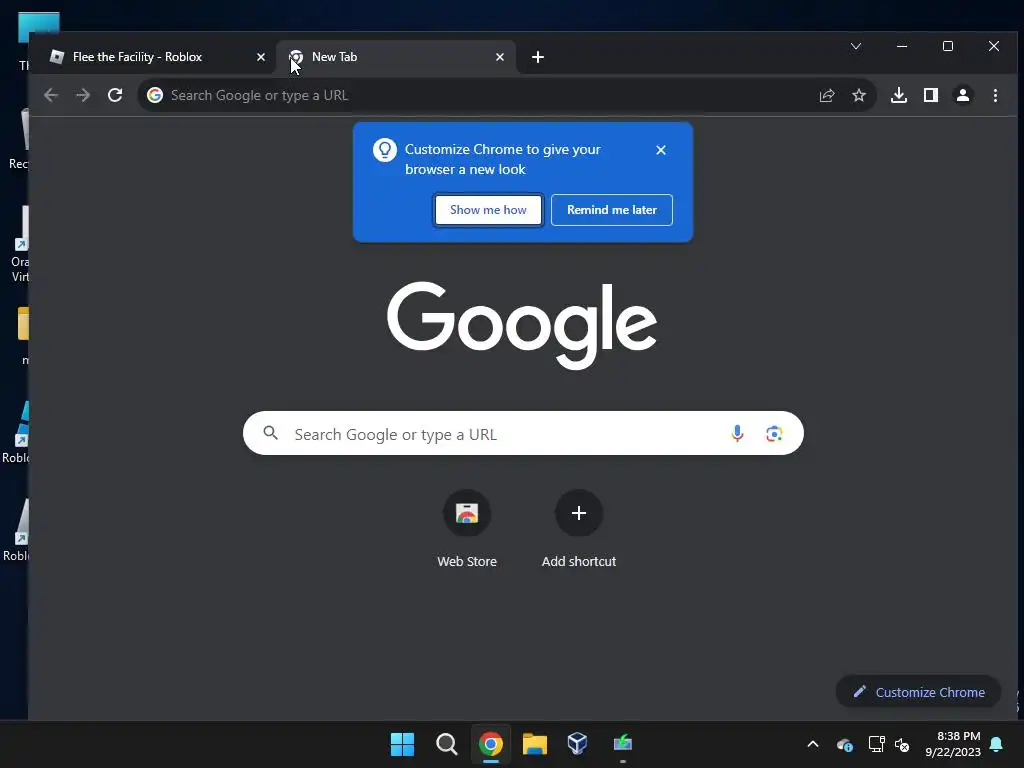Screen dimensions: 1024x768
Task: Go back with the back arrow
Action: click(51, 95)
